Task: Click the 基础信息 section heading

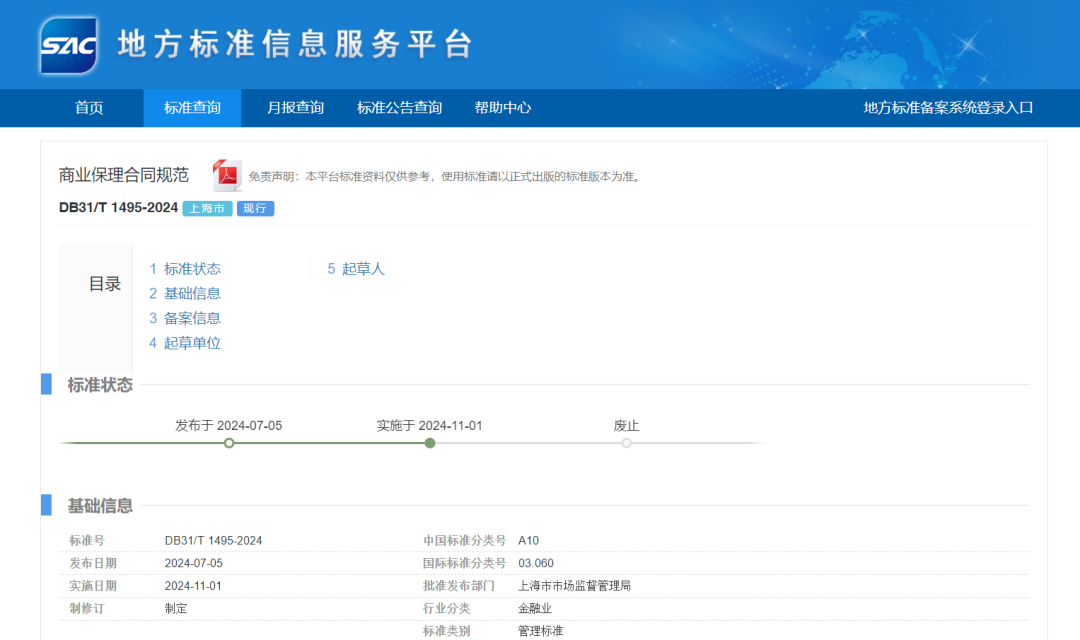Action: 100,506
